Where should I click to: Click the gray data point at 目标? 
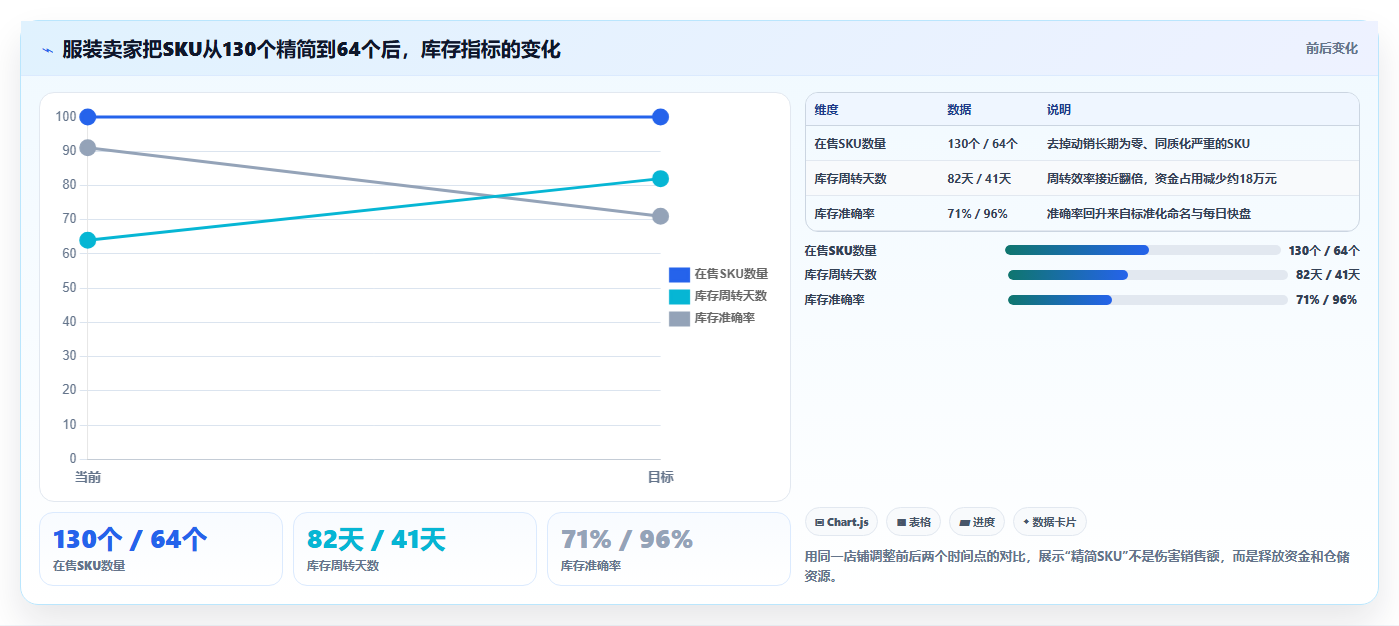(x=660, y=216)
